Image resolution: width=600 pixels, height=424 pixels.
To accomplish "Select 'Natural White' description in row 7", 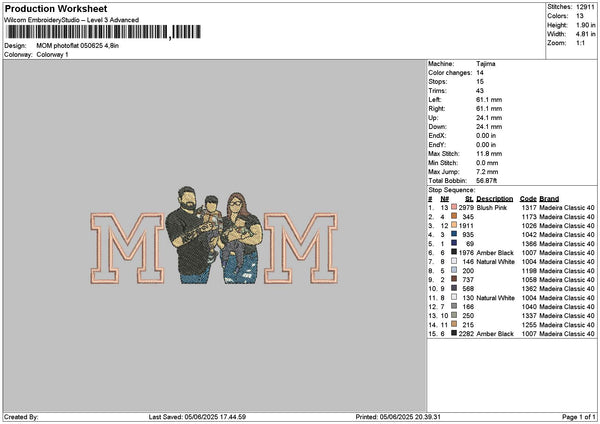I will click(496, 261).
